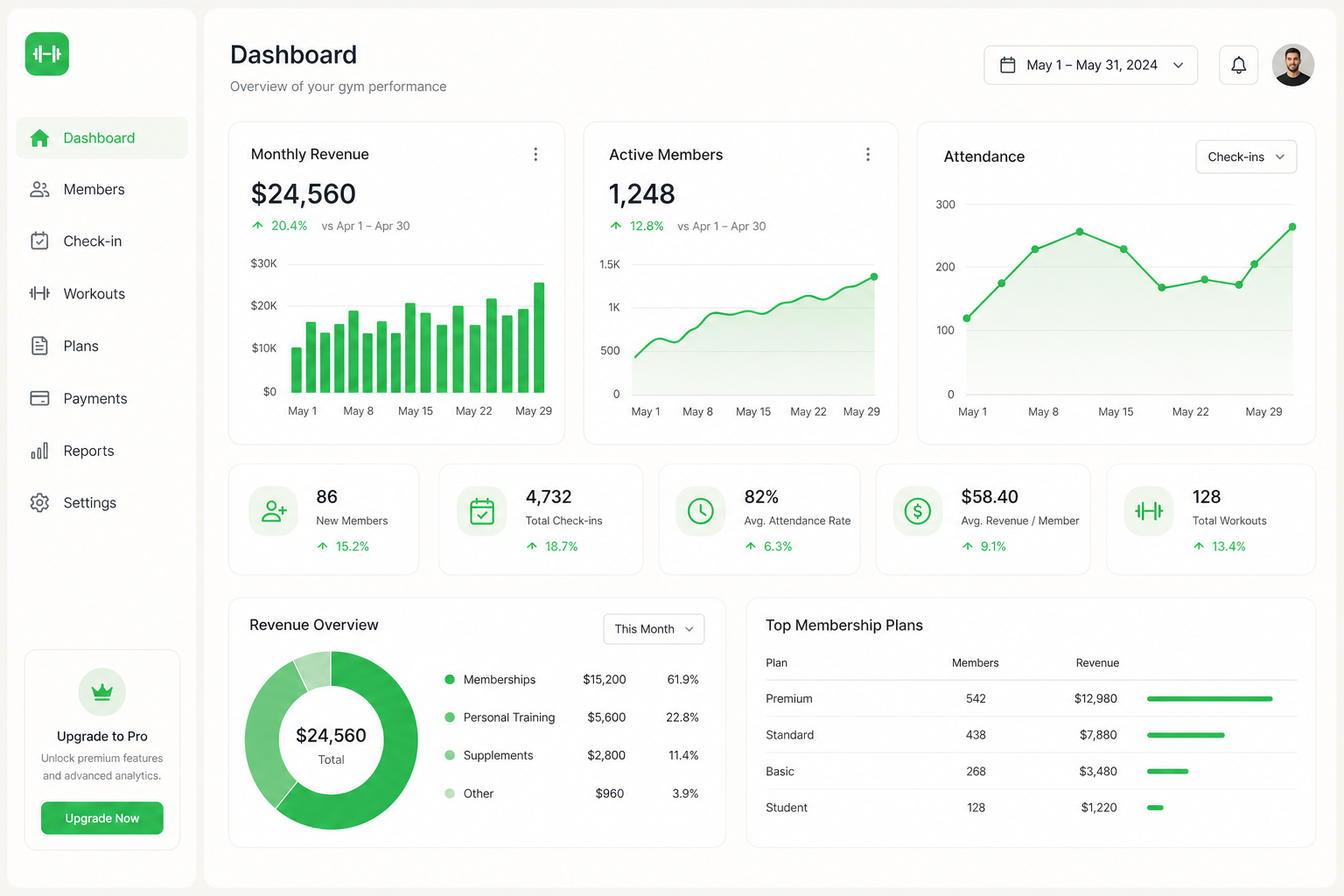Image resolution: width=1344 pixels, height=896 pixels.
Task: Open the Plans menu item
Action: click(102, 346)
